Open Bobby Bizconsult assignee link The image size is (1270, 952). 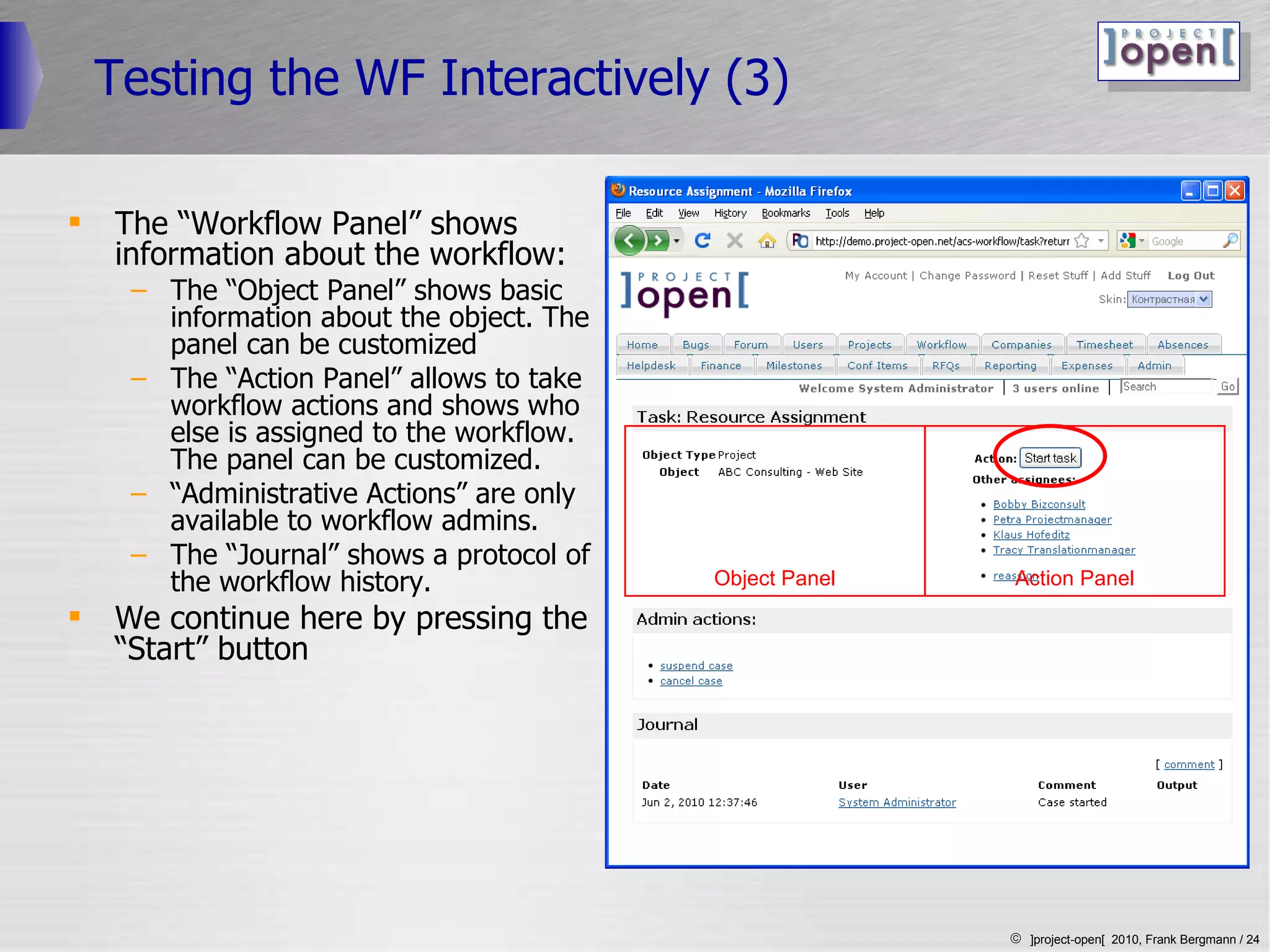[1039, 505]
